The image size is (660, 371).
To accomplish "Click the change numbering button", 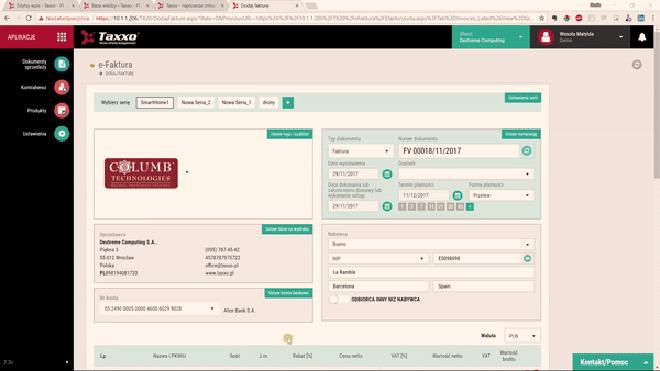I will point(521,134).
